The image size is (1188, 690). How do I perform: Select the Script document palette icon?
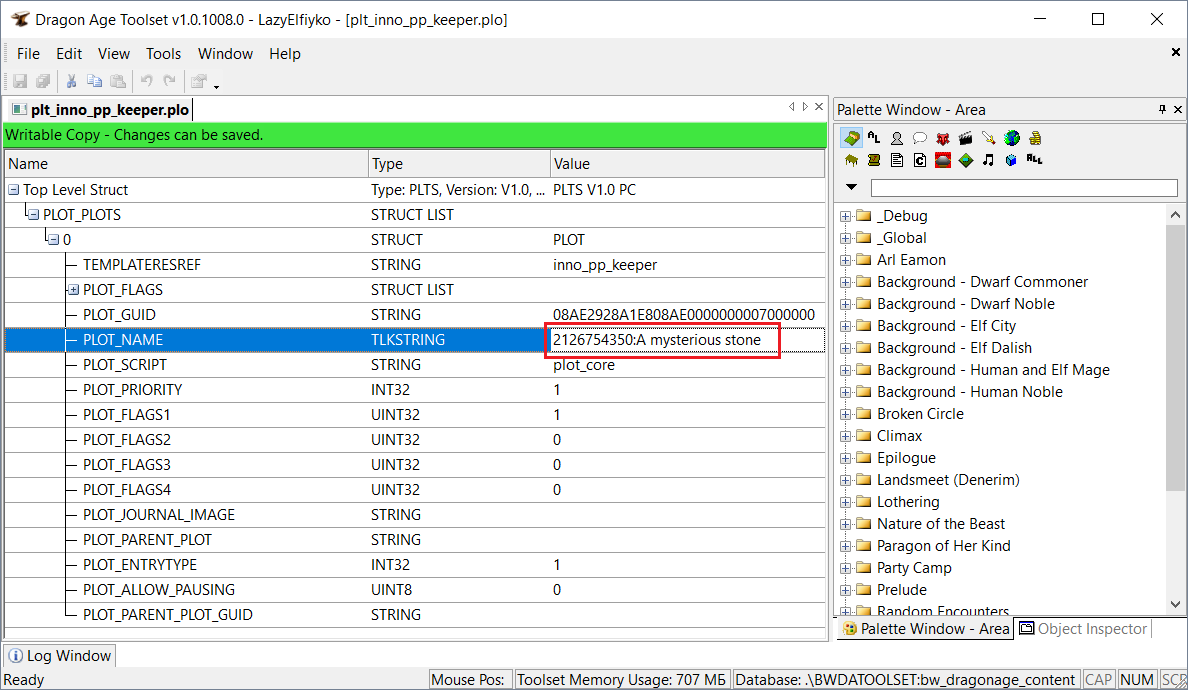click(897, 160)
